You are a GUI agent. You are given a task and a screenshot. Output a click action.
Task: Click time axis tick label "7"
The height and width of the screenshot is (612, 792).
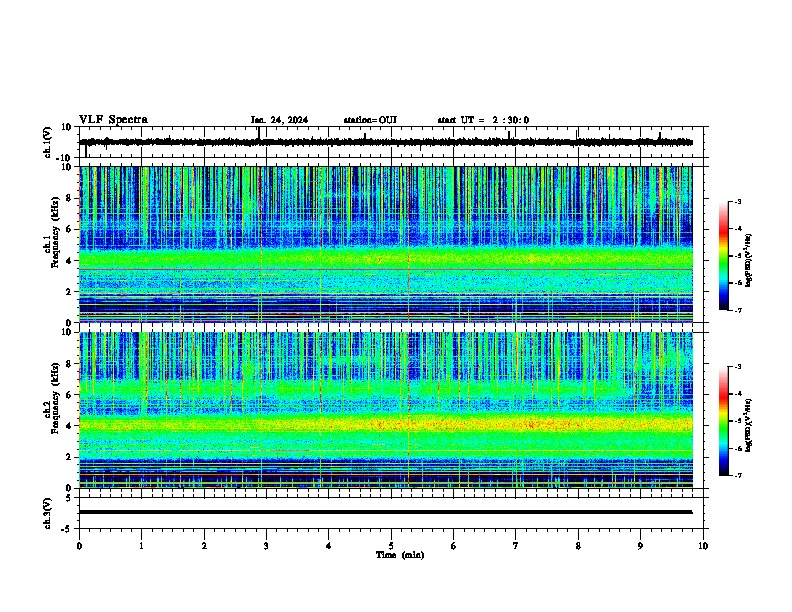516,546
